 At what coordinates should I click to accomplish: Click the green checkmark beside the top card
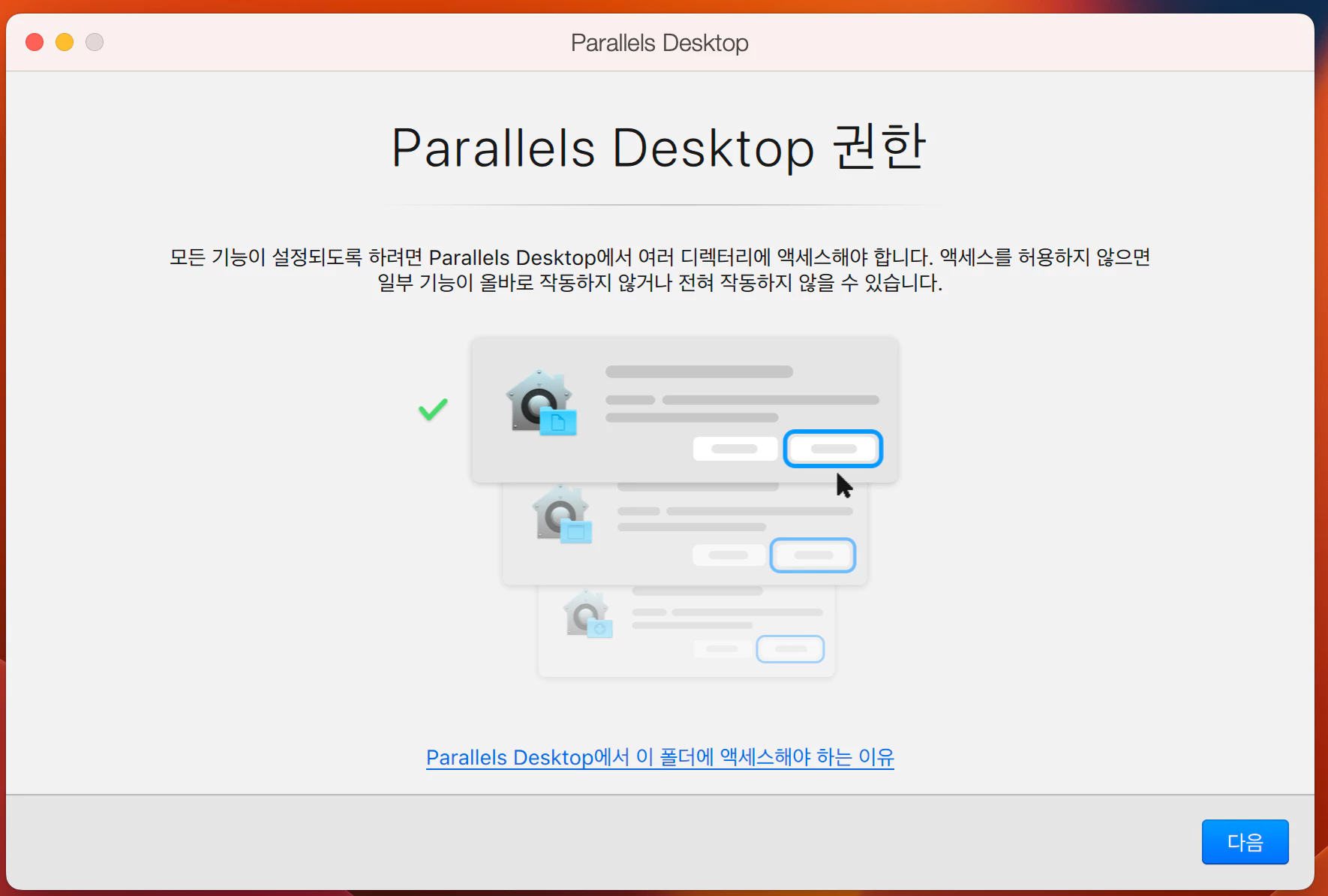(x=433, y=409)
